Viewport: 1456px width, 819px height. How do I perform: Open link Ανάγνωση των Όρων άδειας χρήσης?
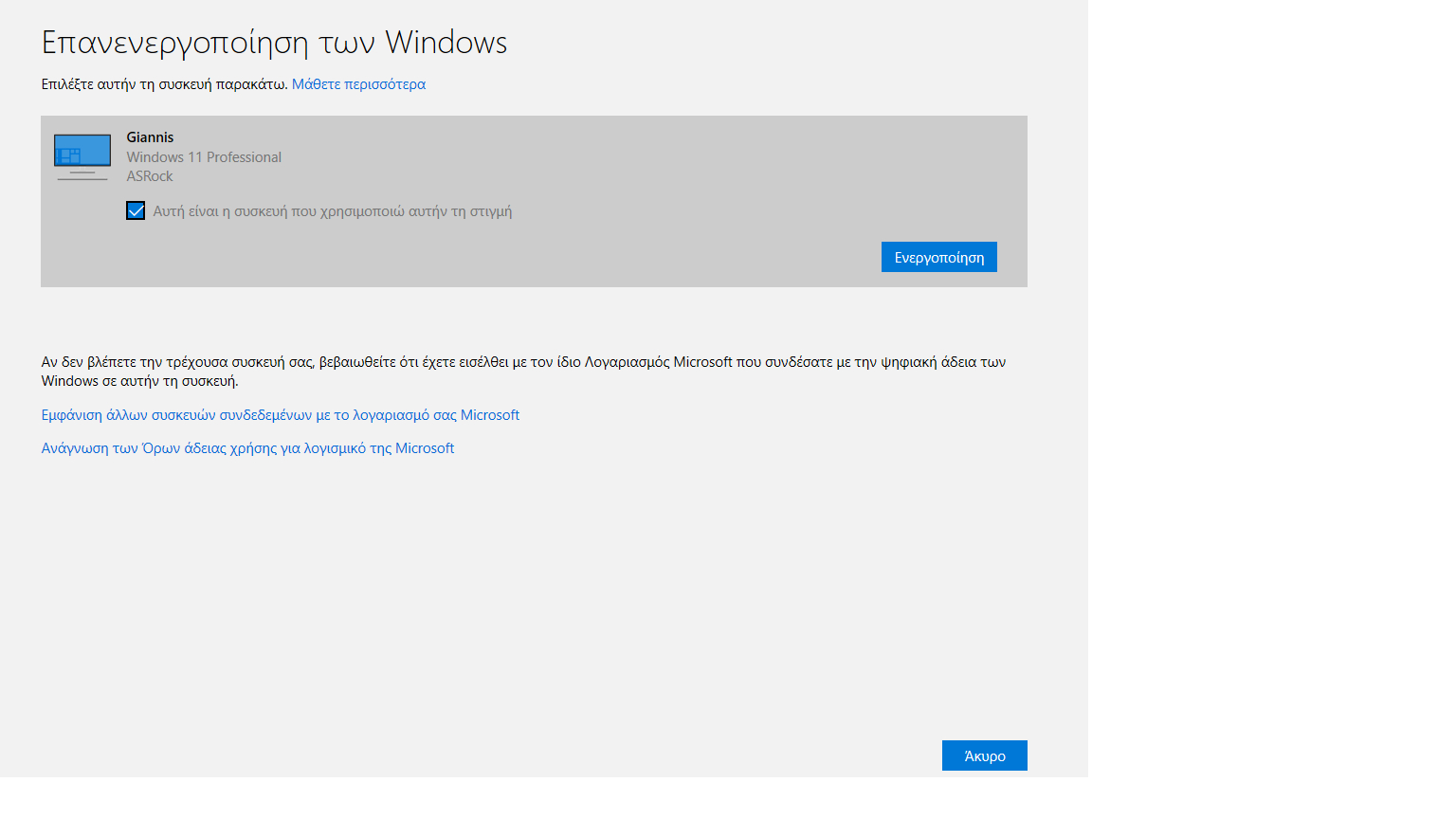point(247,448)
